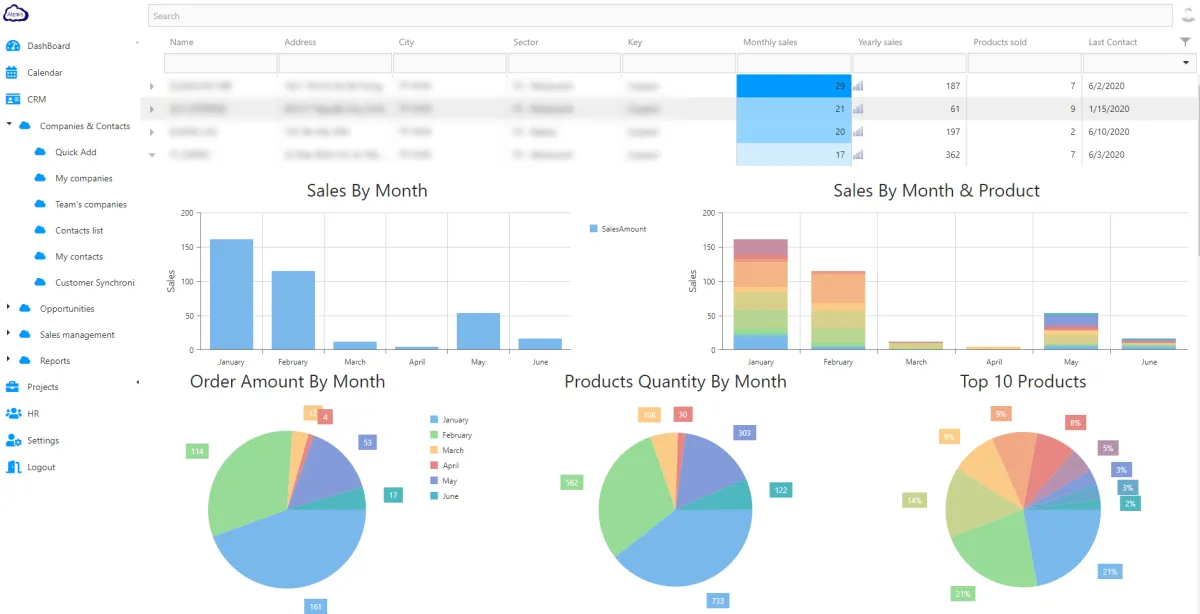Expand the Opportunities tree node
Screen dimensions: 1200x614
pos(9,307)
